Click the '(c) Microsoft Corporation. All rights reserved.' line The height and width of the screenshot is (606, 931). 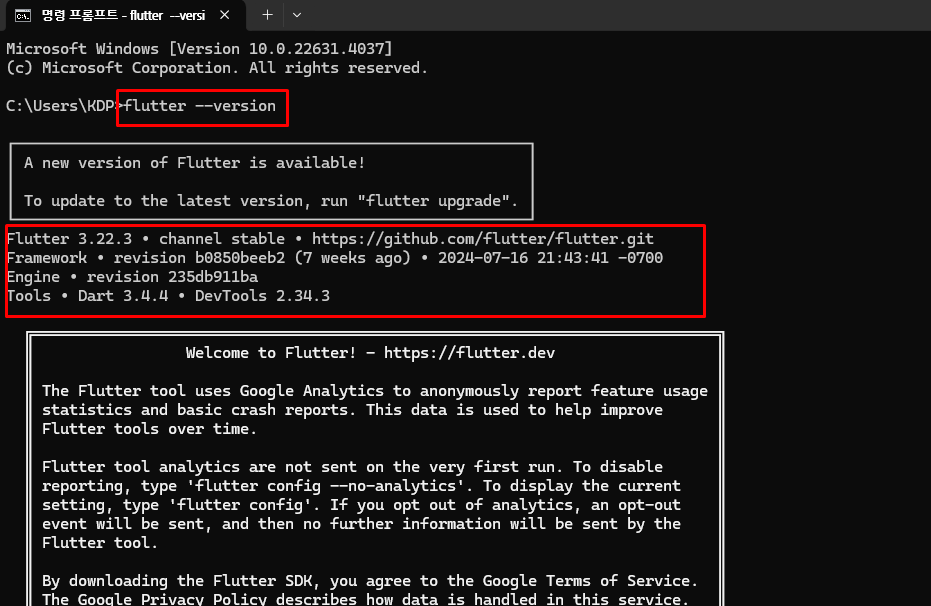[x=217, y=68]
